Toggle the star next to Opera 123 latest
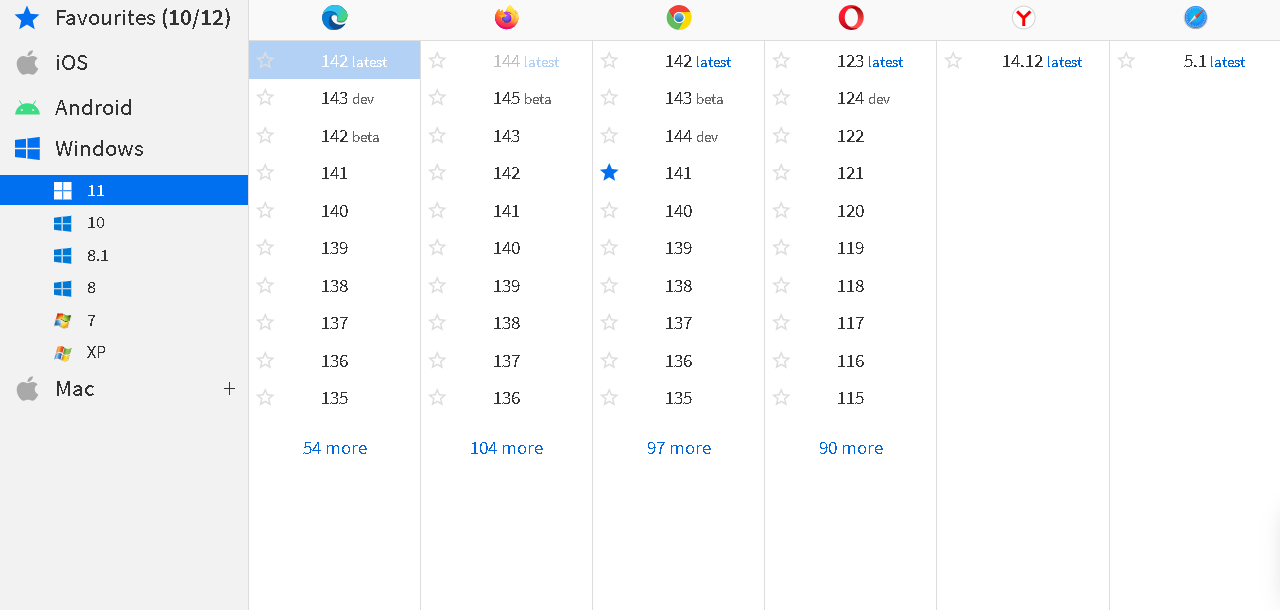Screen dimensions: 1280x610 (x=781, y=60)
